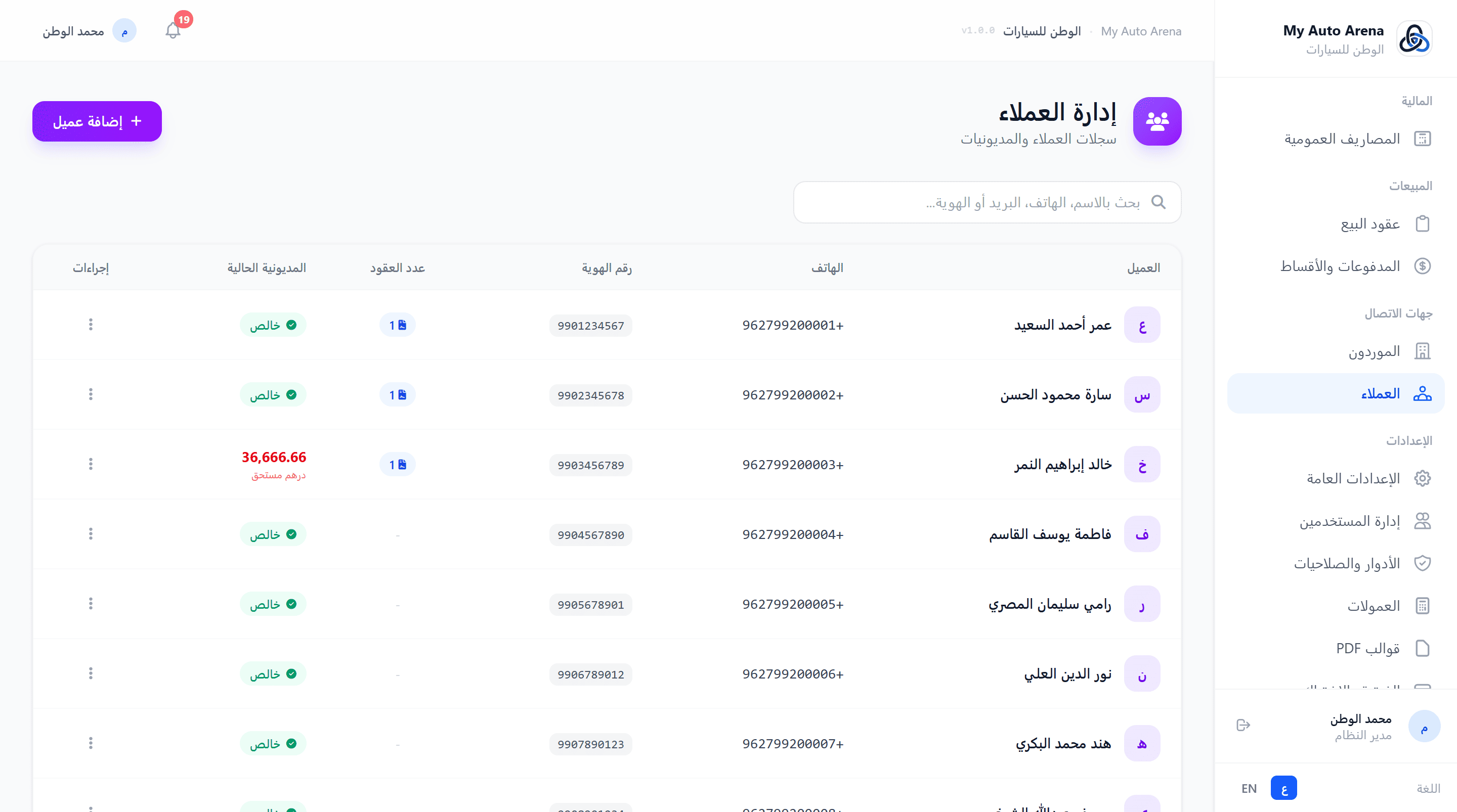Switch language to EN
The image size is (1457, 812).
tap(1249, 788)
